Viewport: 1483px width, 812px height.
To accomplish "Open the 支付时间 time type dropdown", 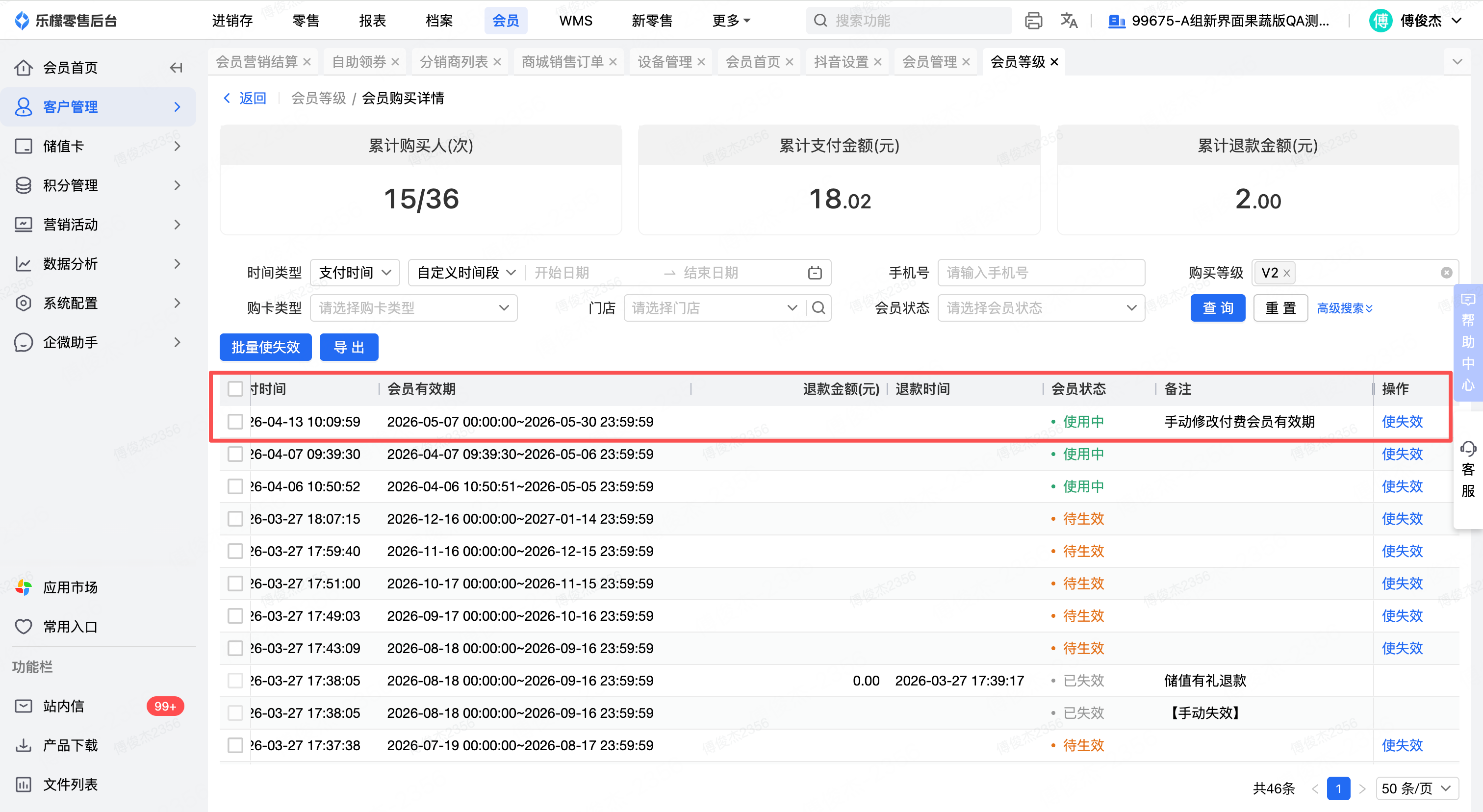I will point(355,273).
